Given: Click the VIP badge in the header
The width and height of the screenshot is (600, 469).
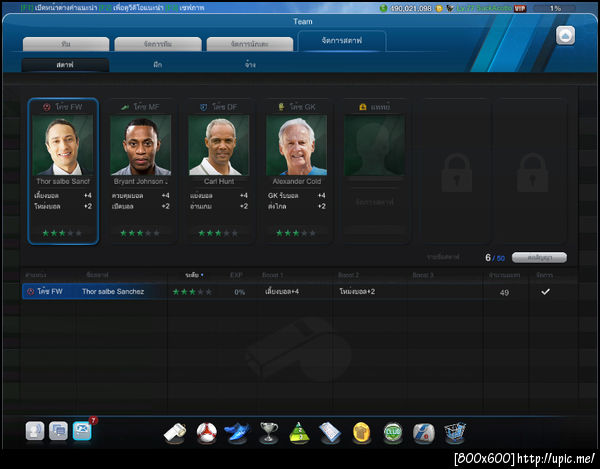Looking at the screenshot, I should [x=520, y=8].
